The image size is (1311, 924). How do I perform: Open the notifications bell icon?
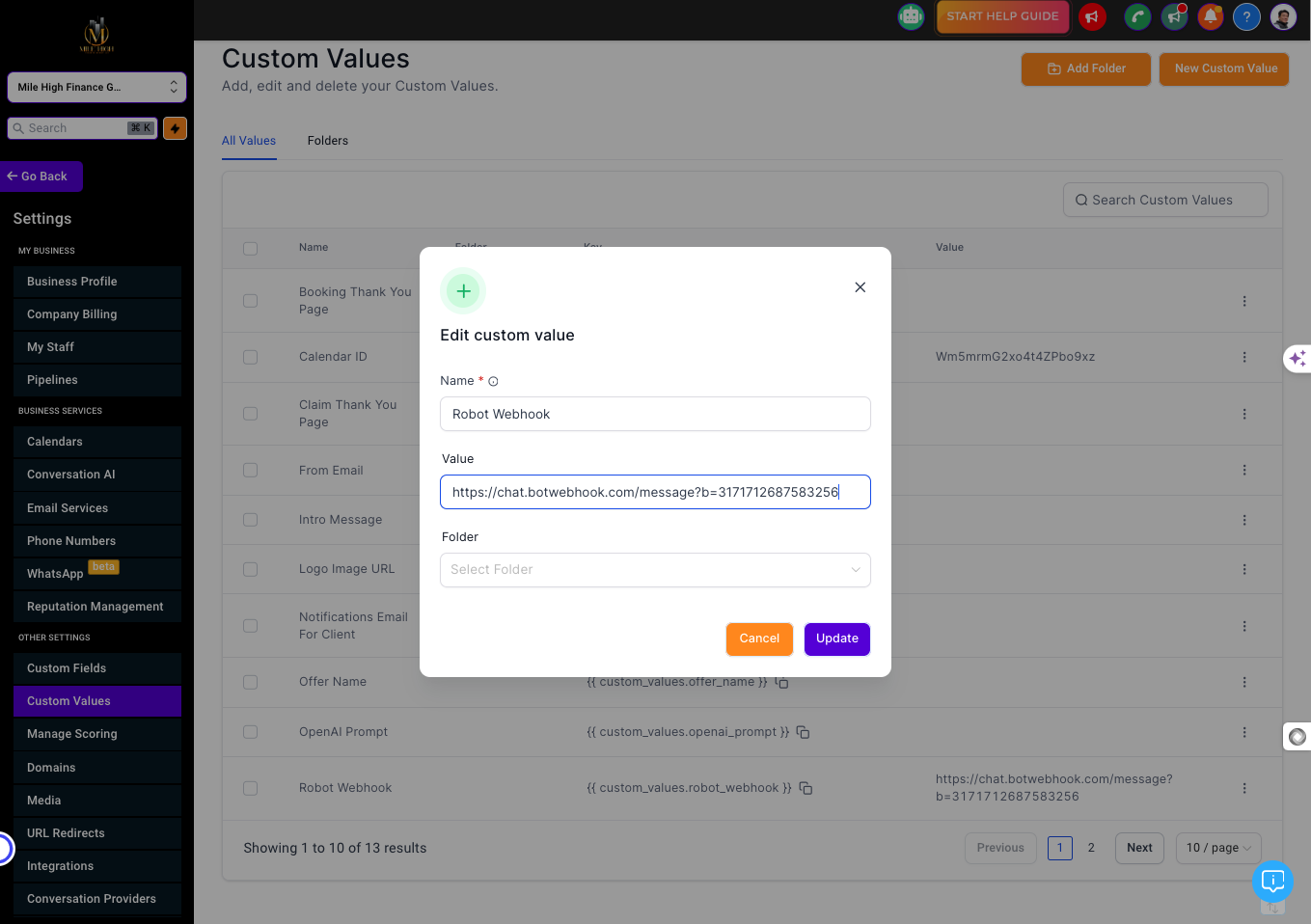click(1211, 16)
